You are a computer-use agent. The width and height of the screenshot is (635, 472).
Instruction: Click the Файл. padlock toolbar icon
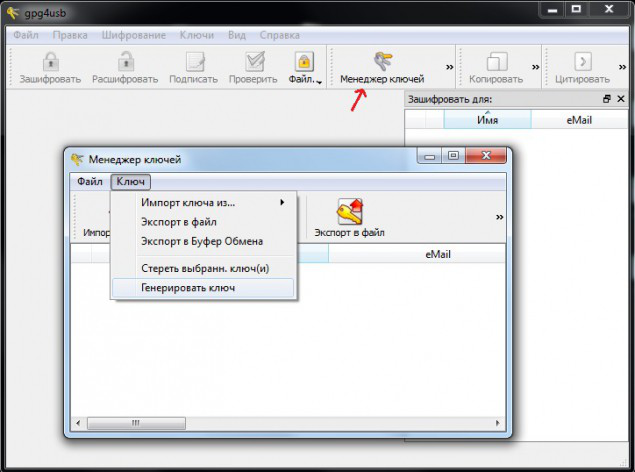point(304,62)
